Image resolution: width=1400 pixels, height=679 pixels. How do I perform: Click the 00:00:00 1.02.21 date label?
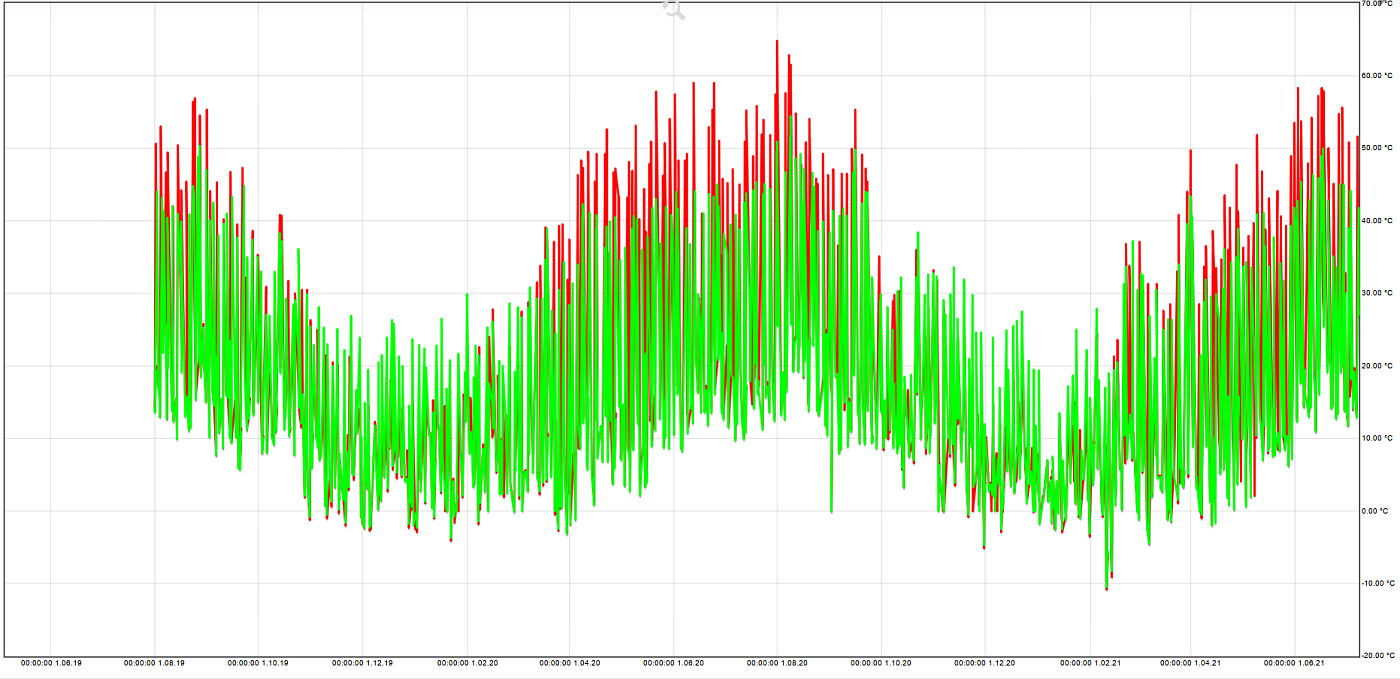[x=1090, y=663]
